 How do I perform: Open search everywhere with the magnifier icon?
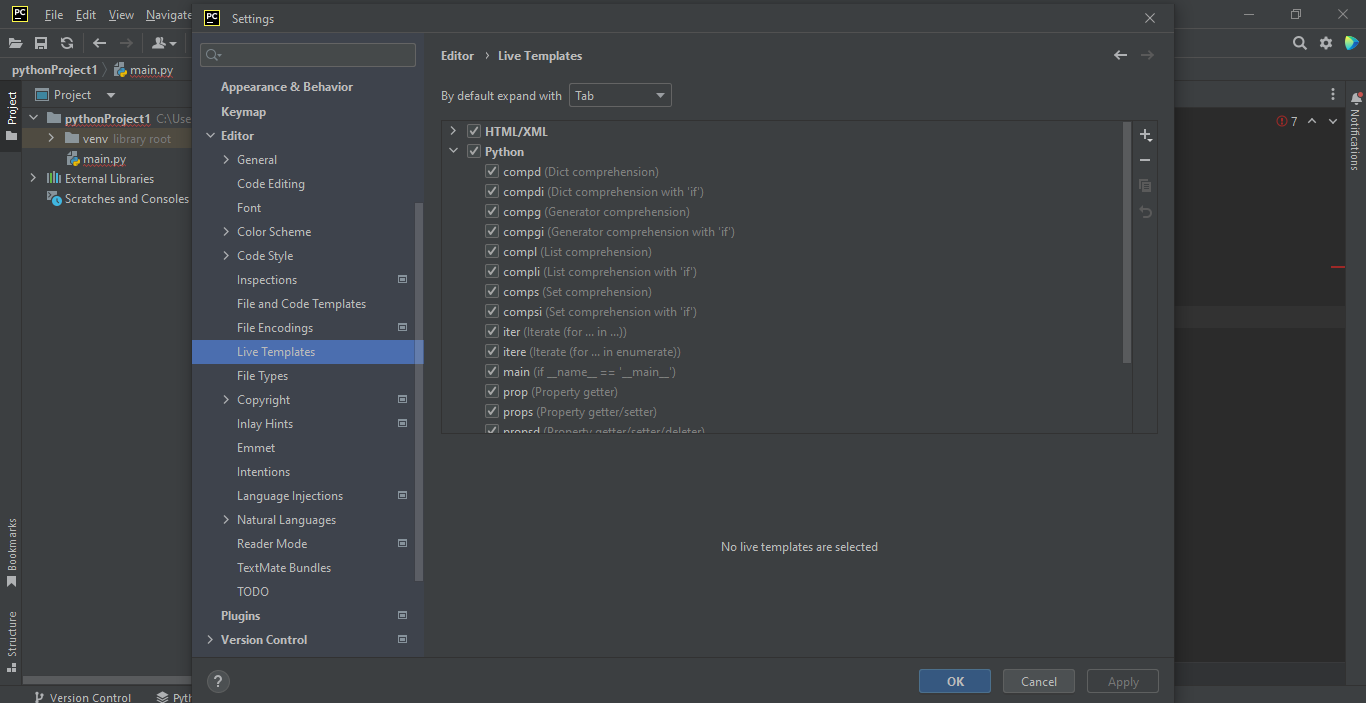pyautogui.click(x=1299, y=43)
